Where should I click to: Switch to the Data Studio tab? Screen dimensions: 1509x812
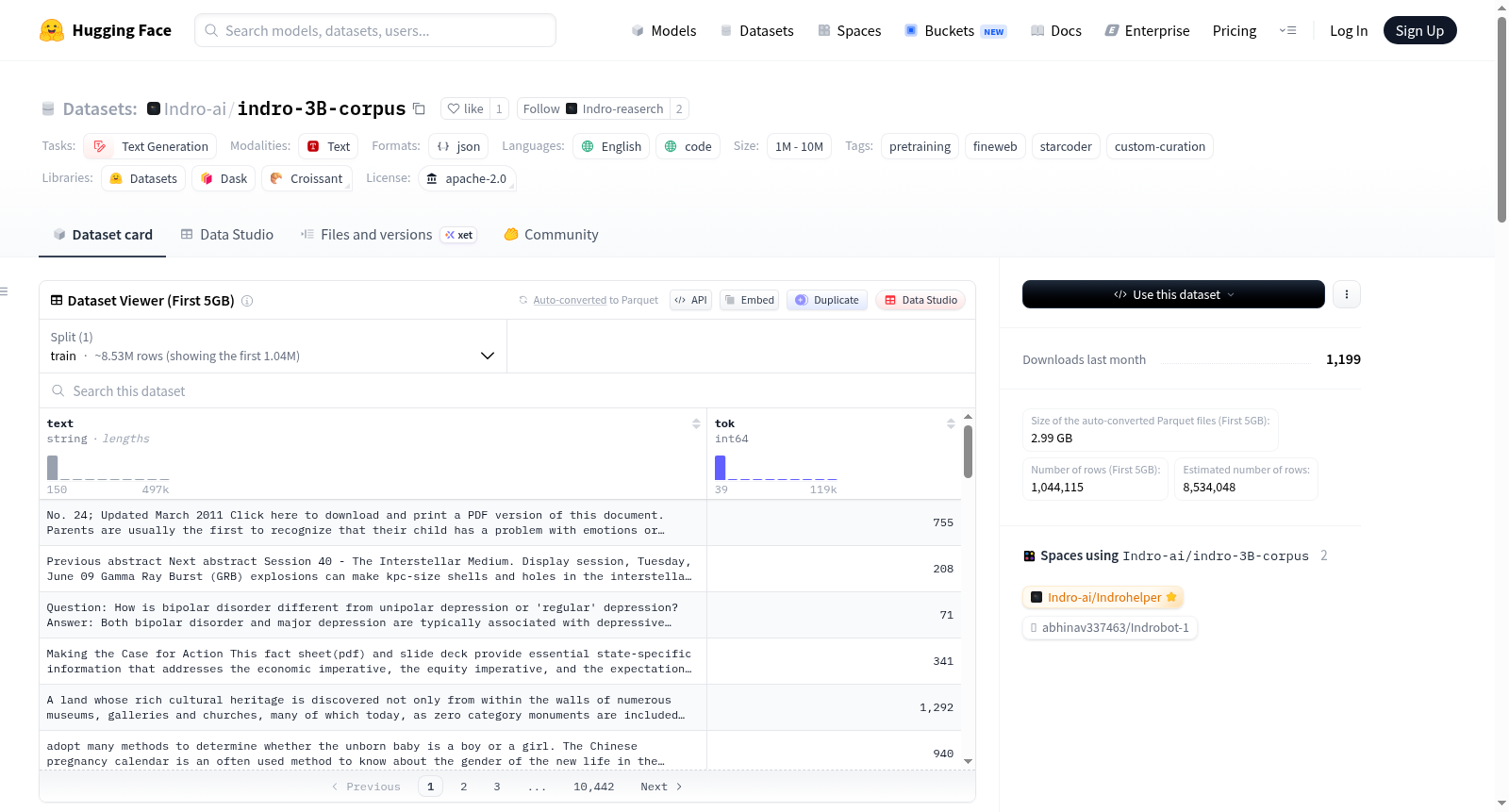point(227,235)
